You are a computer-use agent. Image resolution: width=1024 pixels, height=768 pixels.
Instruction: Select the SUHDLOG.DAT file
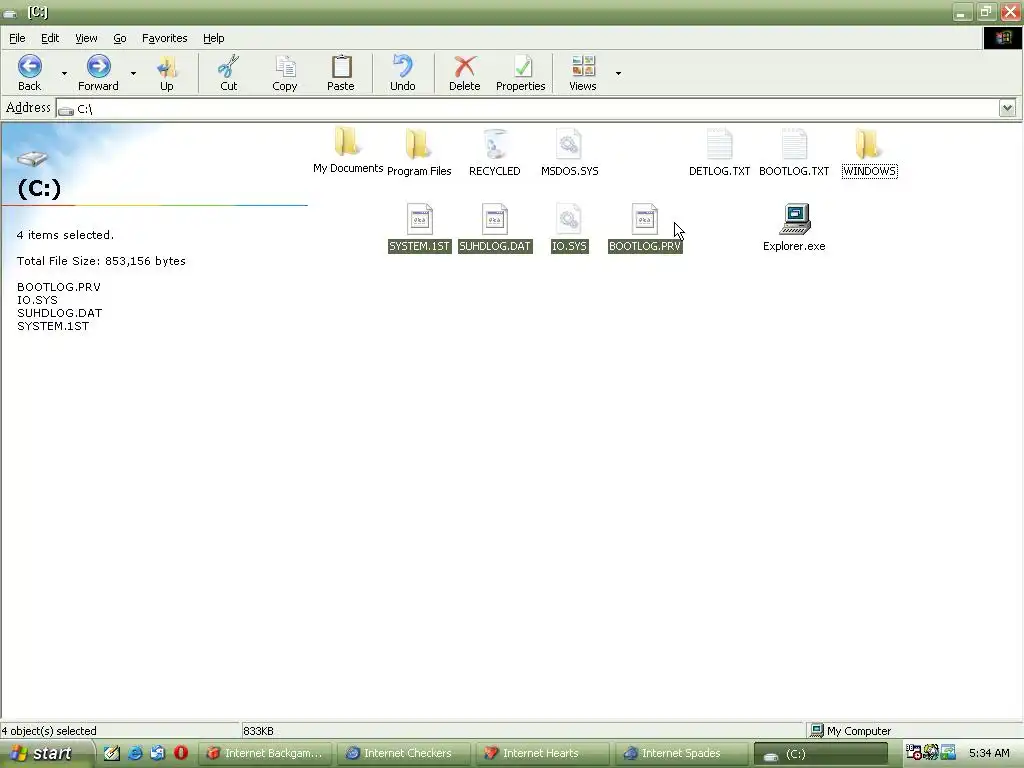[495, 228]
